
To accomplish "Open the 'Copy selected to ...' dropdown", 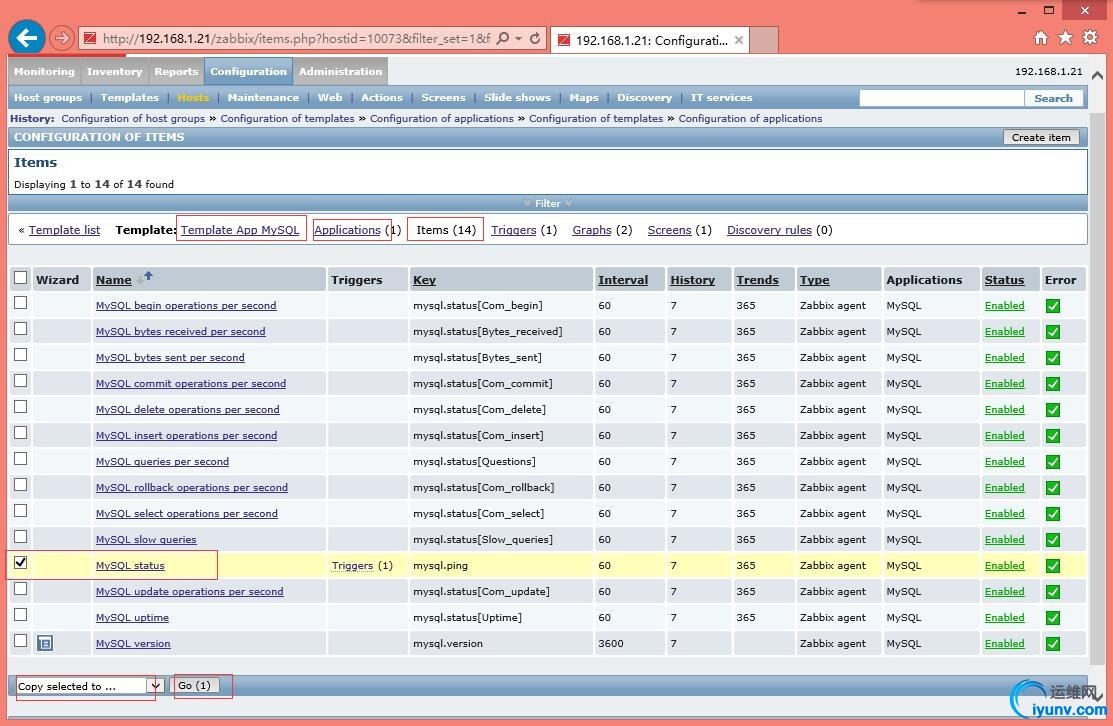I will click(x=154, y=686).
